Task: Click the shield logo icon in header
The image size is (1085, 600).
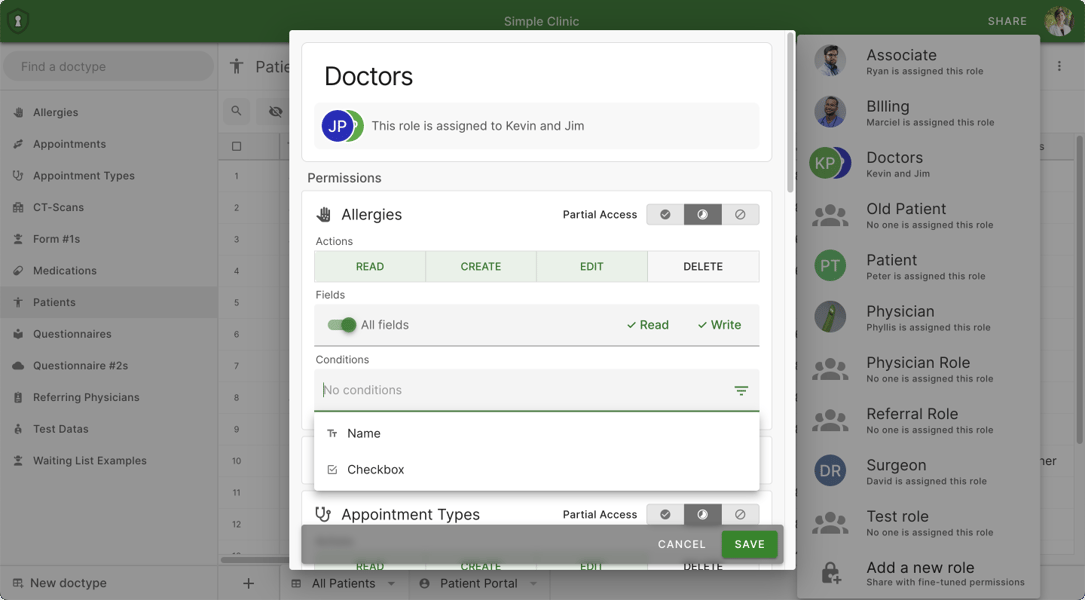Action: (x=18, y=21)
